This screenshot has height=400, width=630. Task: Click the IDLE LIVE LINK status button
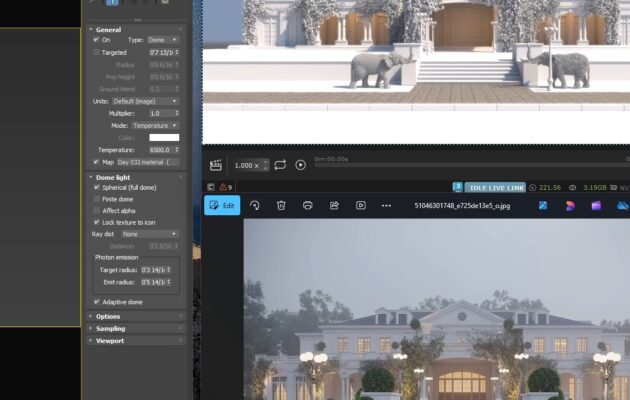[497, 187]
